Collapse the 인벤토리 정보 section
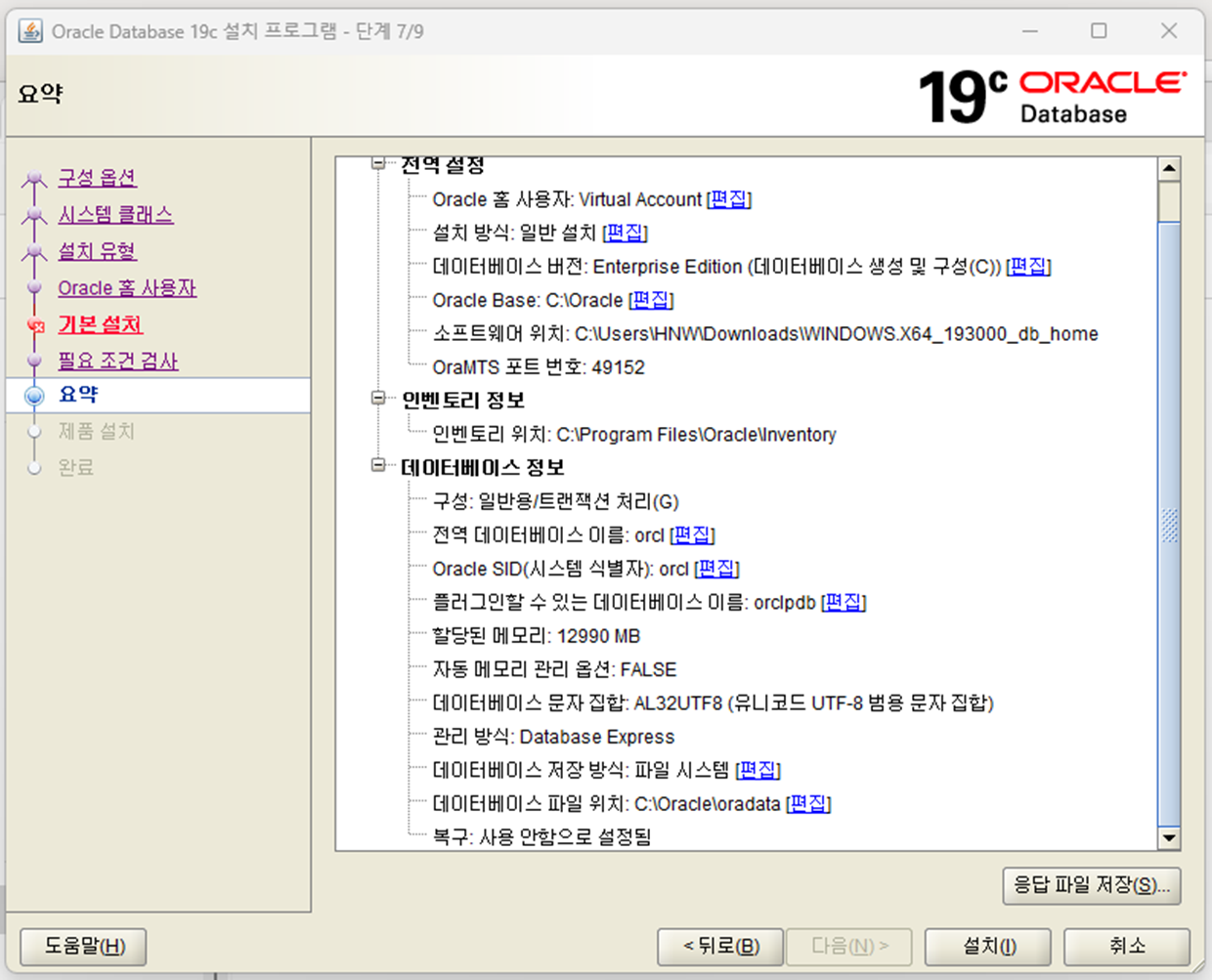Image resolution: width=1212 pixels, height=980 pixels. click(x=378, y=399)
